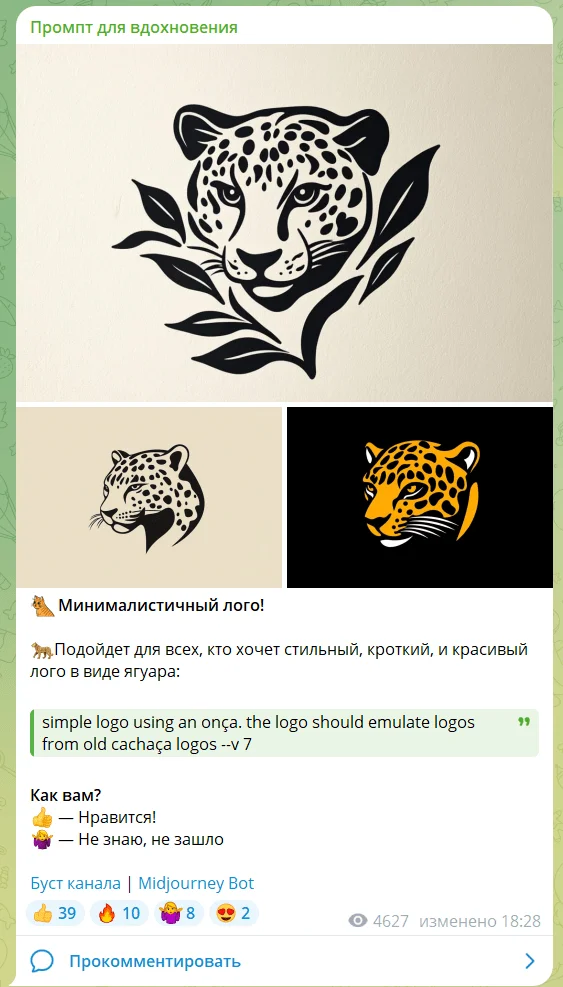Viewport: 563px width, 987px height.
Task: Toggle the heart-eyes reaction with 2
Action: point(233,913)
